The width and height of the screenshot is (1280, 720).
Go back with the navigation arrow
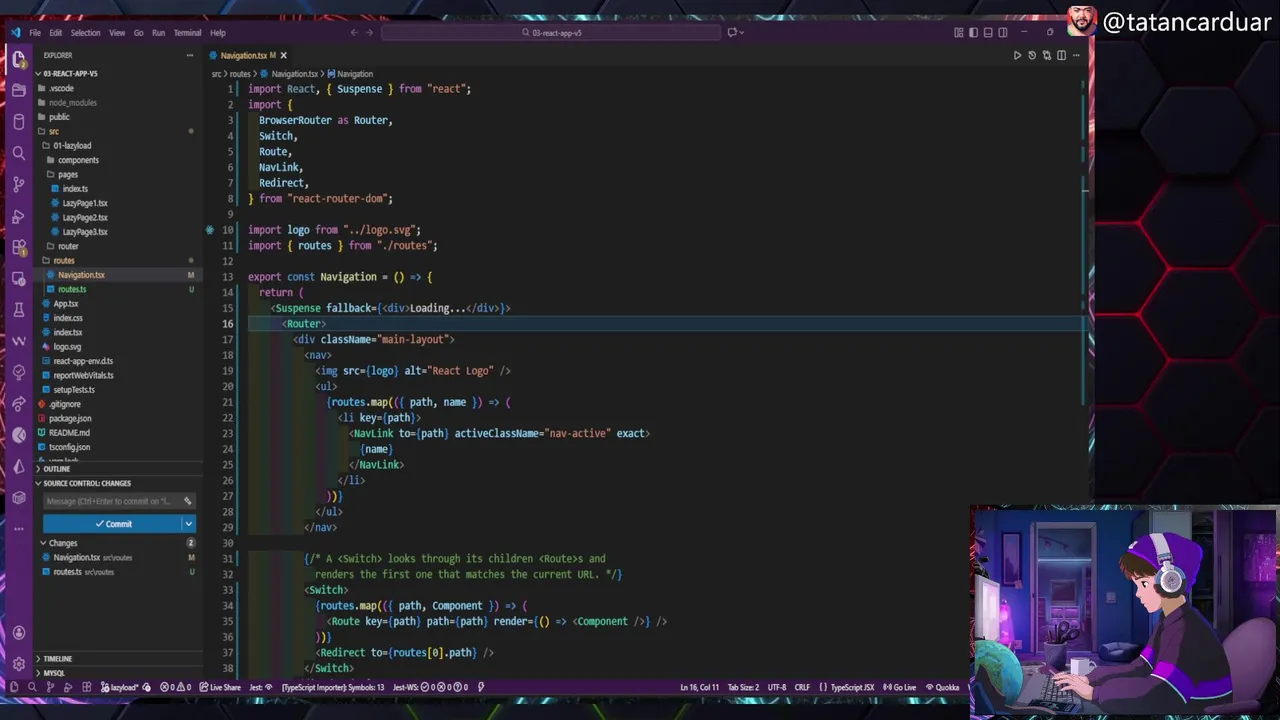click(x=353, y=32)
